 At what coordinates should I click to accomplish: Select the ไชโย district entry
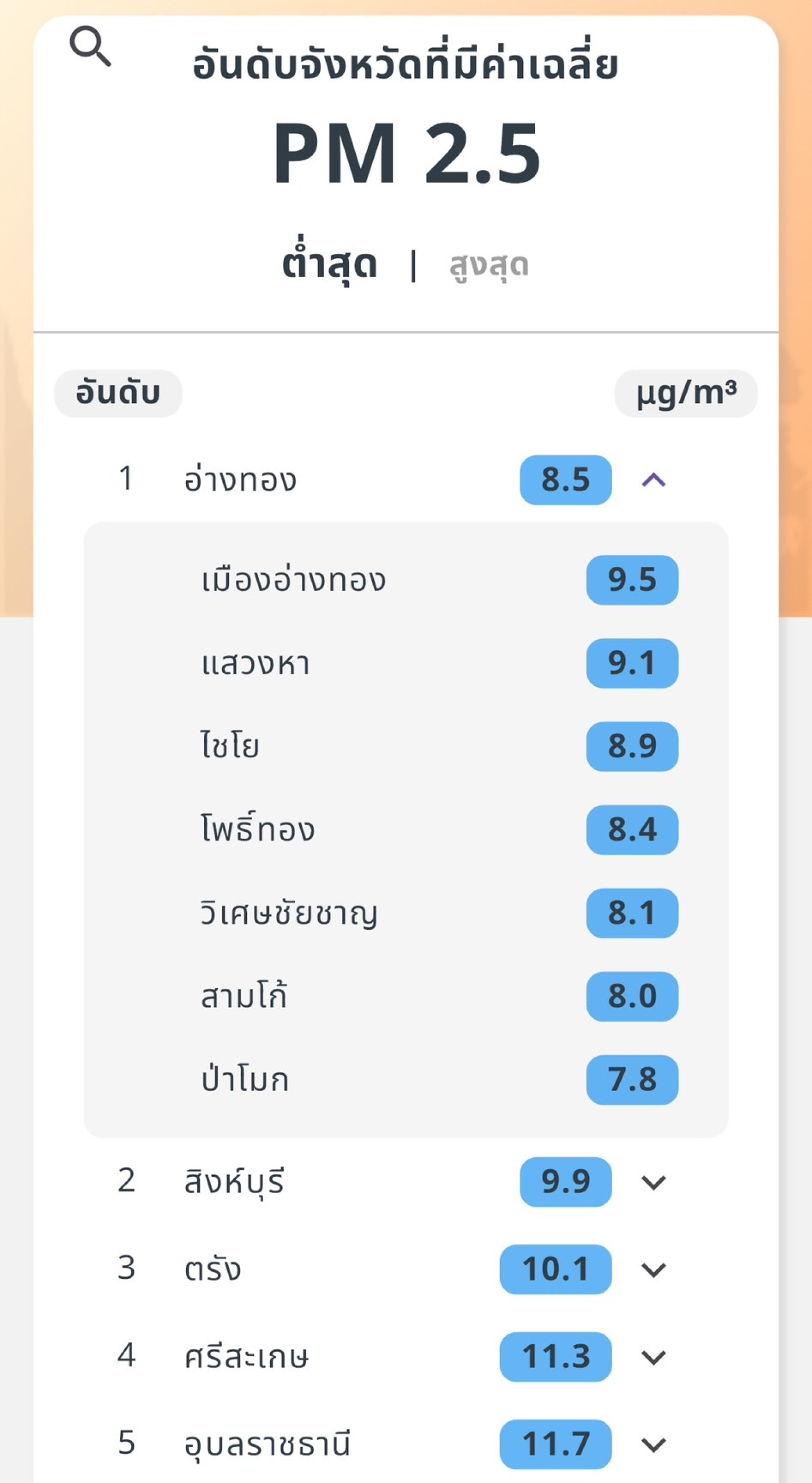(230, 747)
